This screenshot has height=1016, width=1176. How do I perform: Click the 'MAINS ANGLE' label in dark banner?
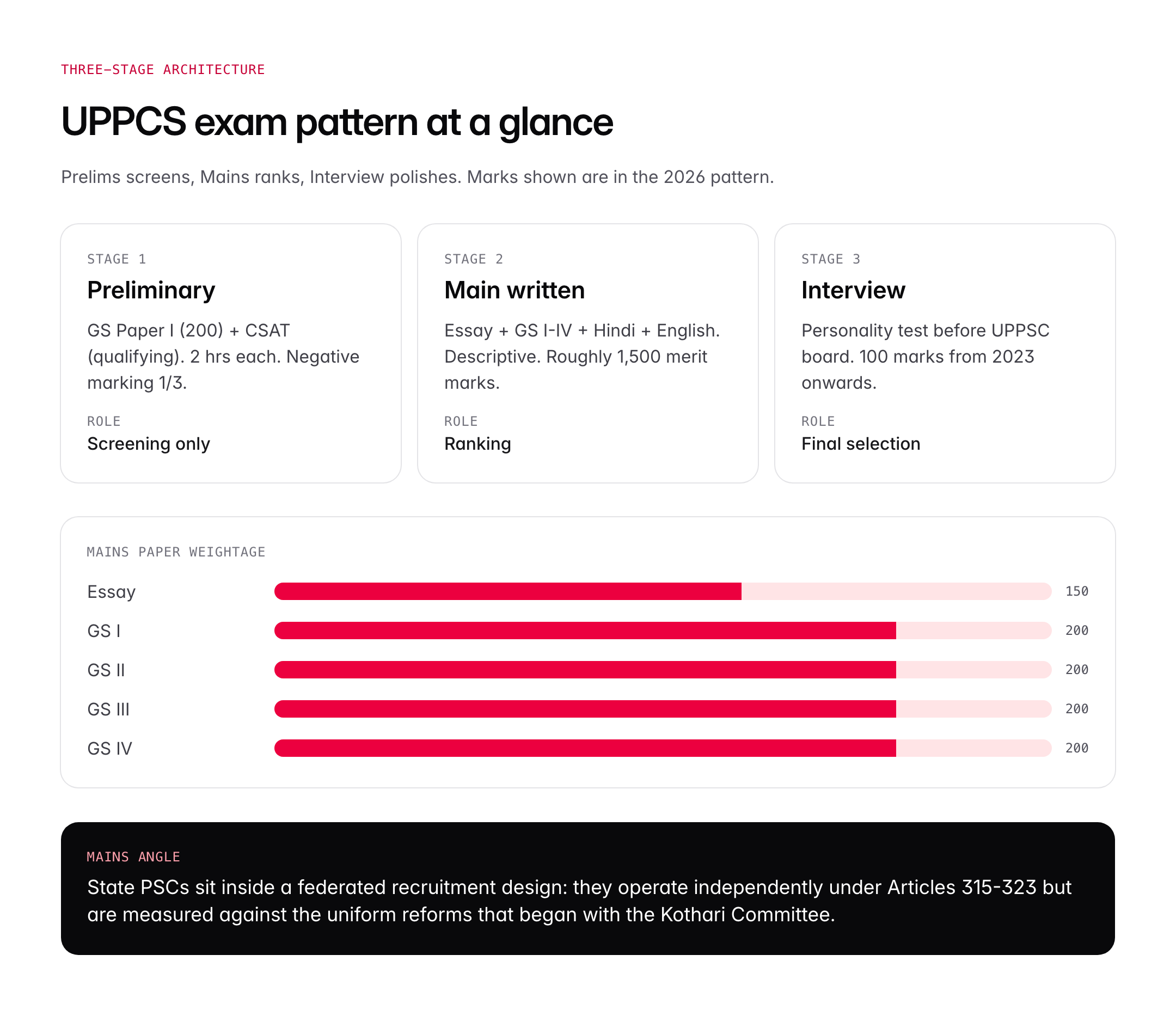click(x=133, y=856)
